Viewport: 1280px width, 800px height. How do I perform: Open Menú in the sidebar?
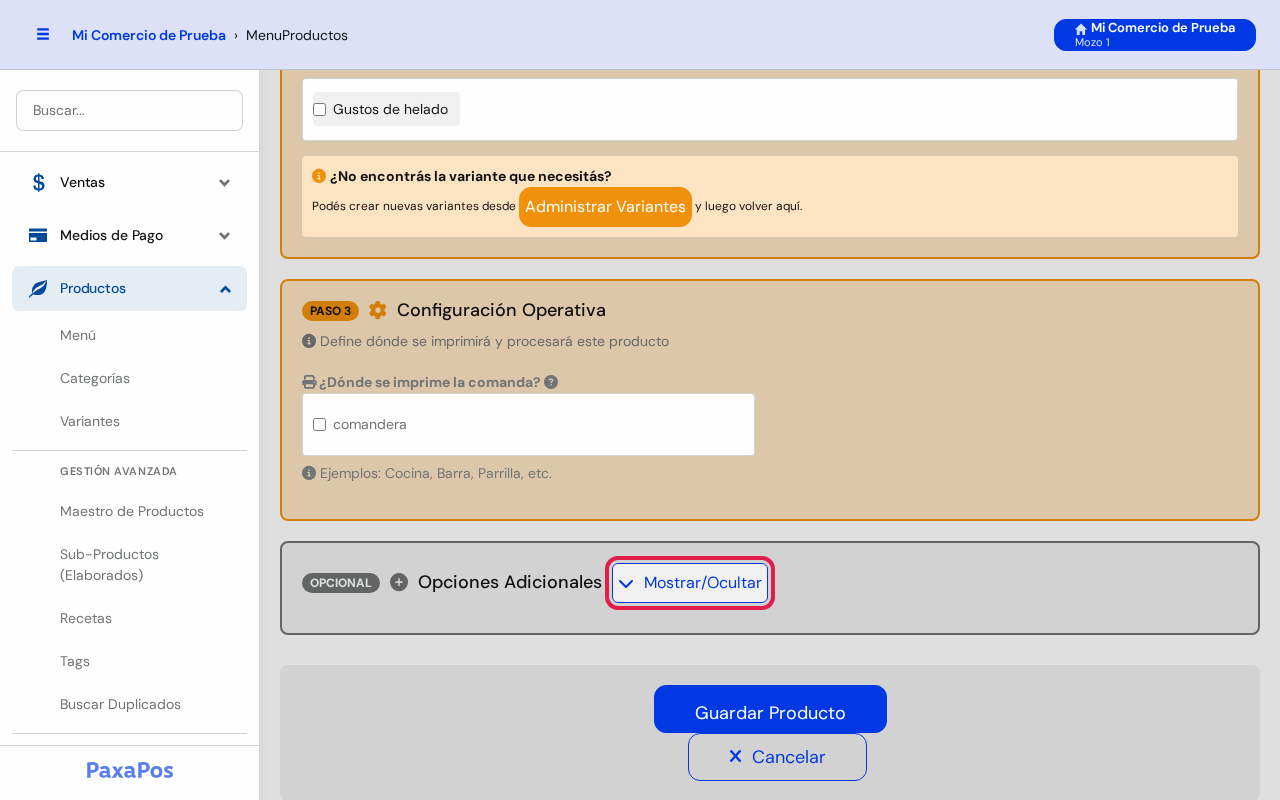click(x=78, y=335)
